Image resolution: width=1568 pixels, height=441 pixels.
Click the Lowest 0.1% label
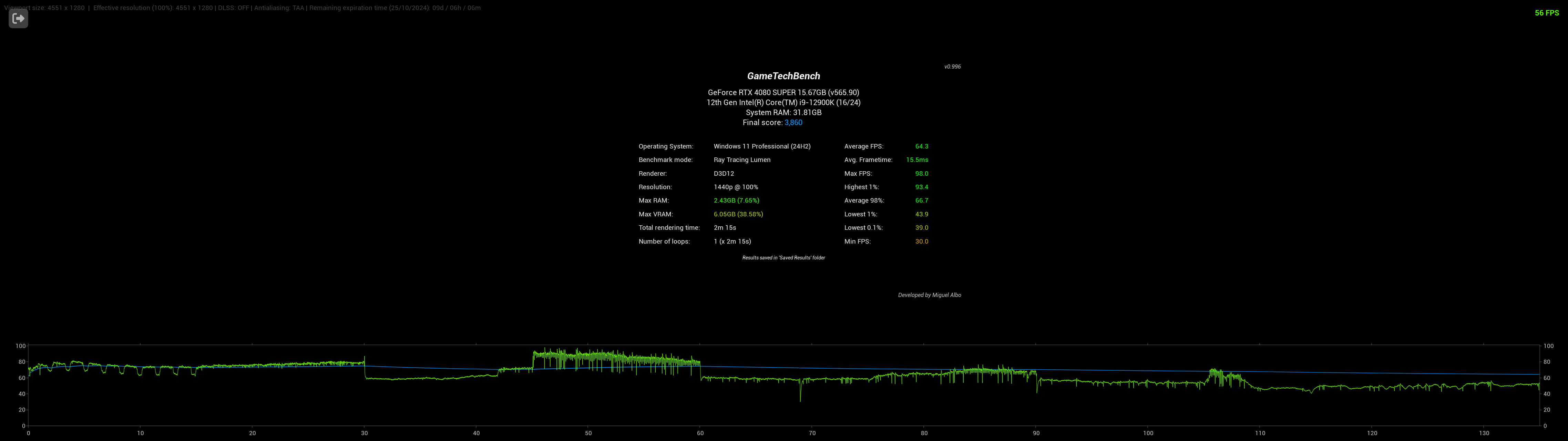pos(863,228)
